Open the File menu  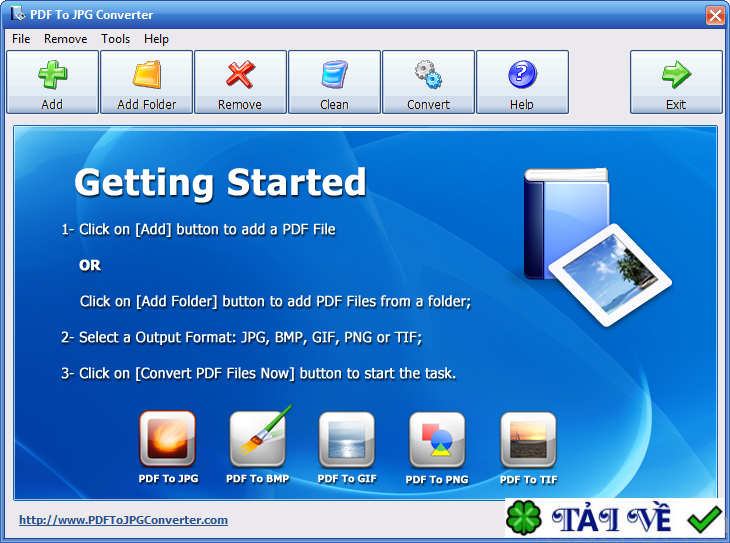(x=21, y=39)
